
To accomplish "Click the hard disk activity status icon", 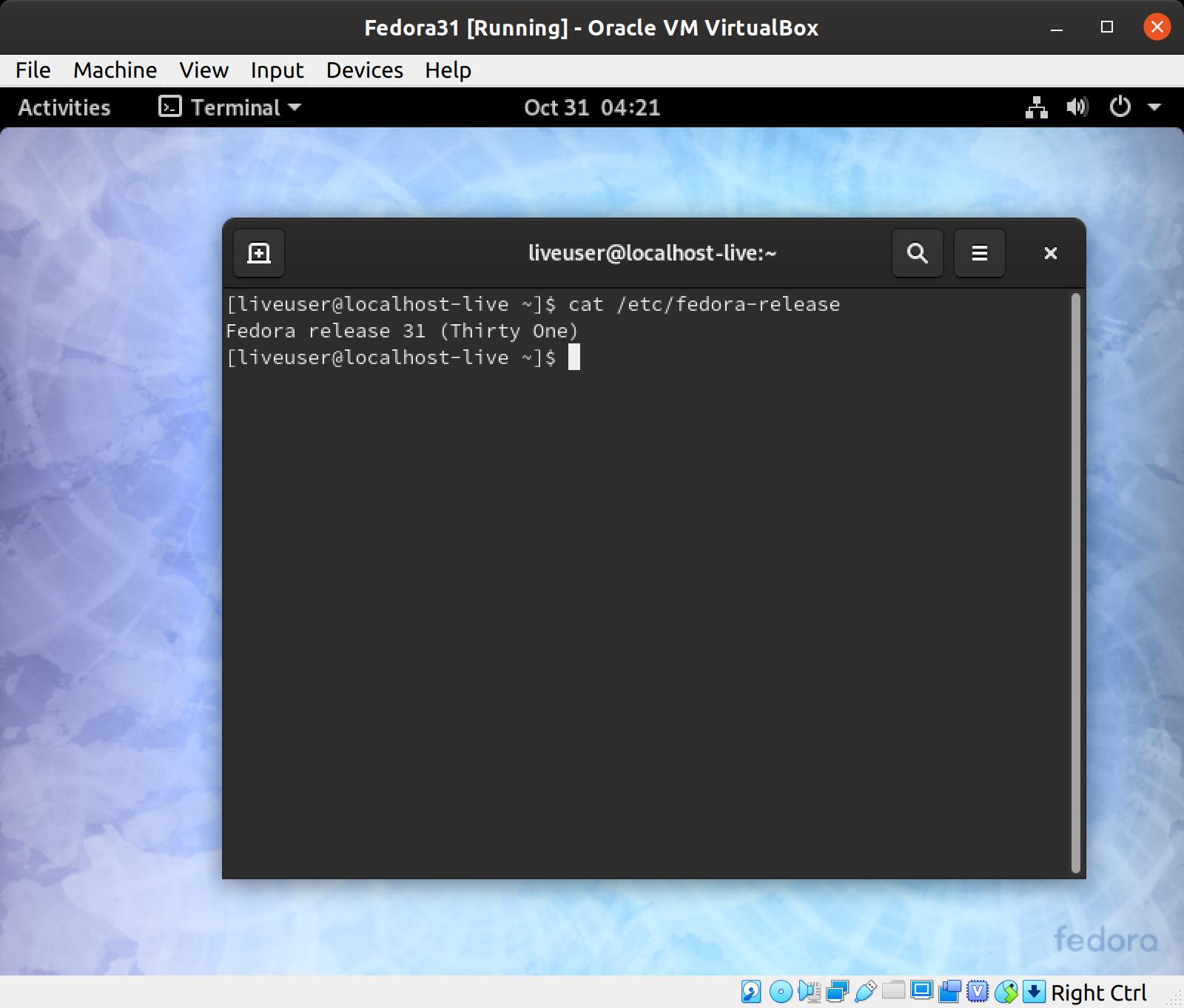I will click(751, 991).
